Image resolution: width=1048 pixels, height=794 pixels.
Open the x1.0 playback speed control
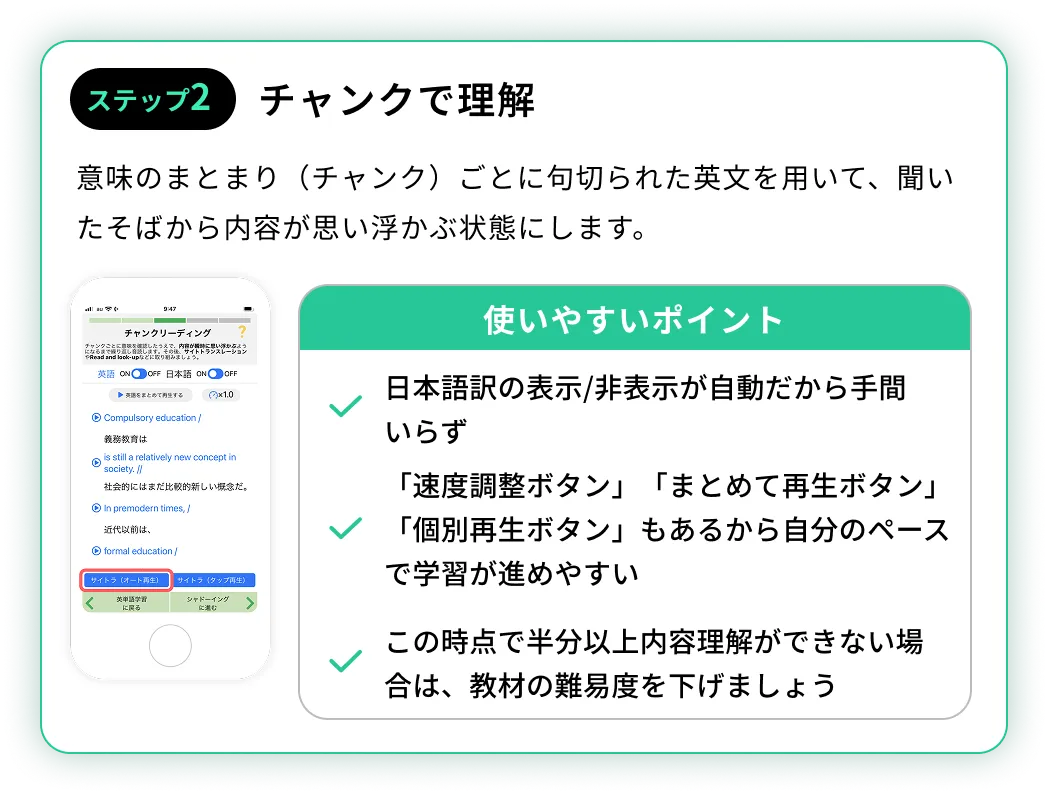[221, 395]
